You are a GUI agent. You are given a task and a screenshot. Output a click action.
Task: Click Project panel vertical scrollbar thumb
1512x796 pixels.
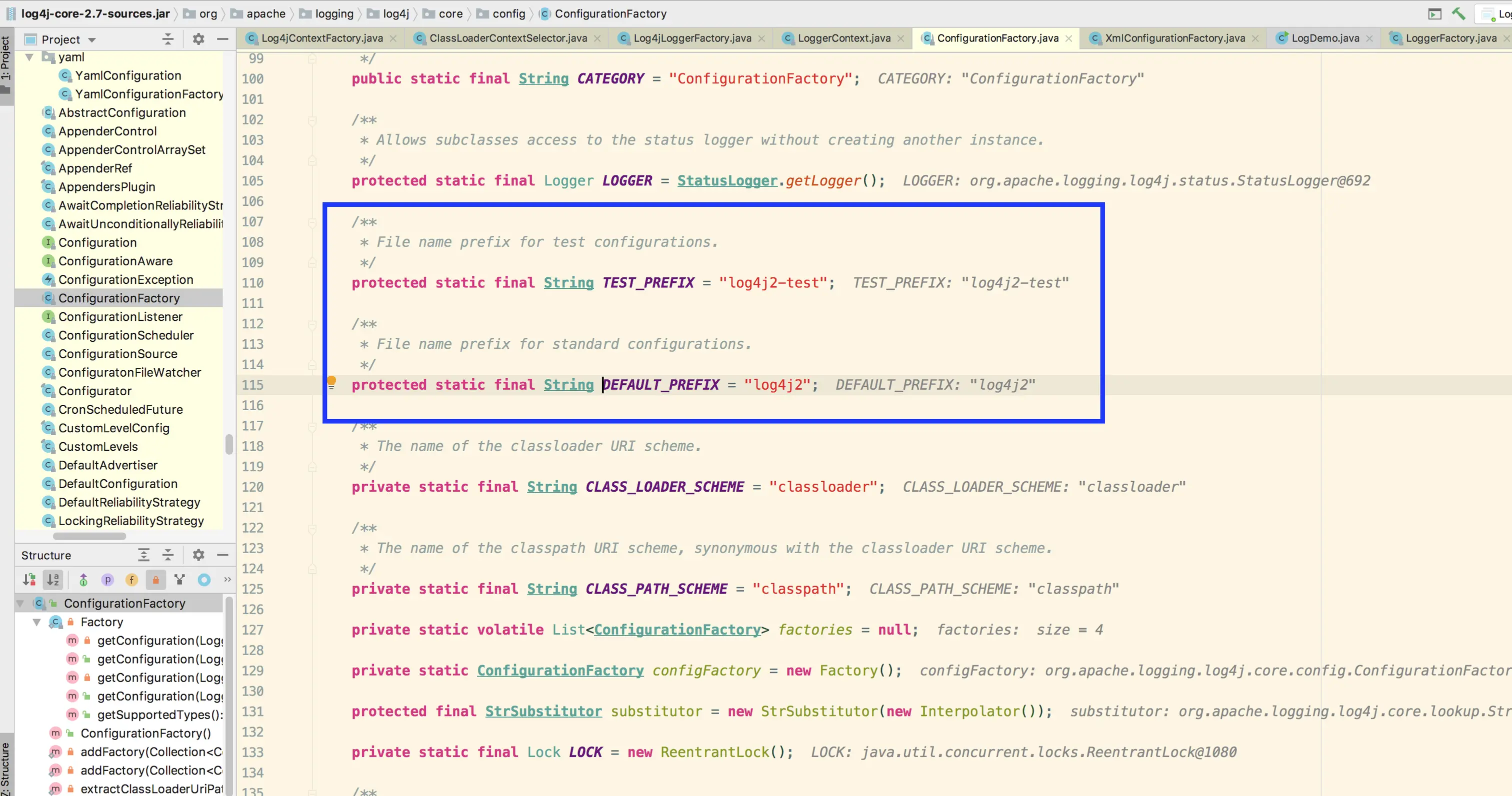point(229,444)
